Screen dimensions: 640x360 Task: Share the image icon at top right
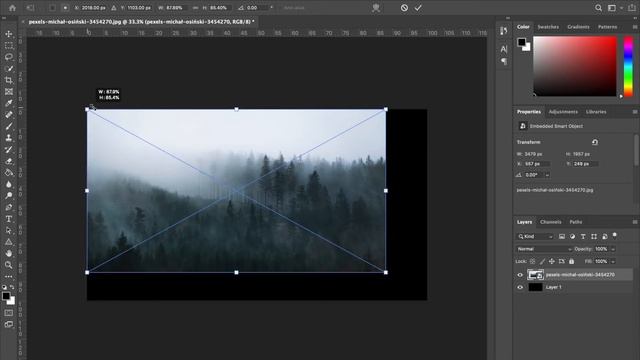pyautogui.click(x=632, y=8)
